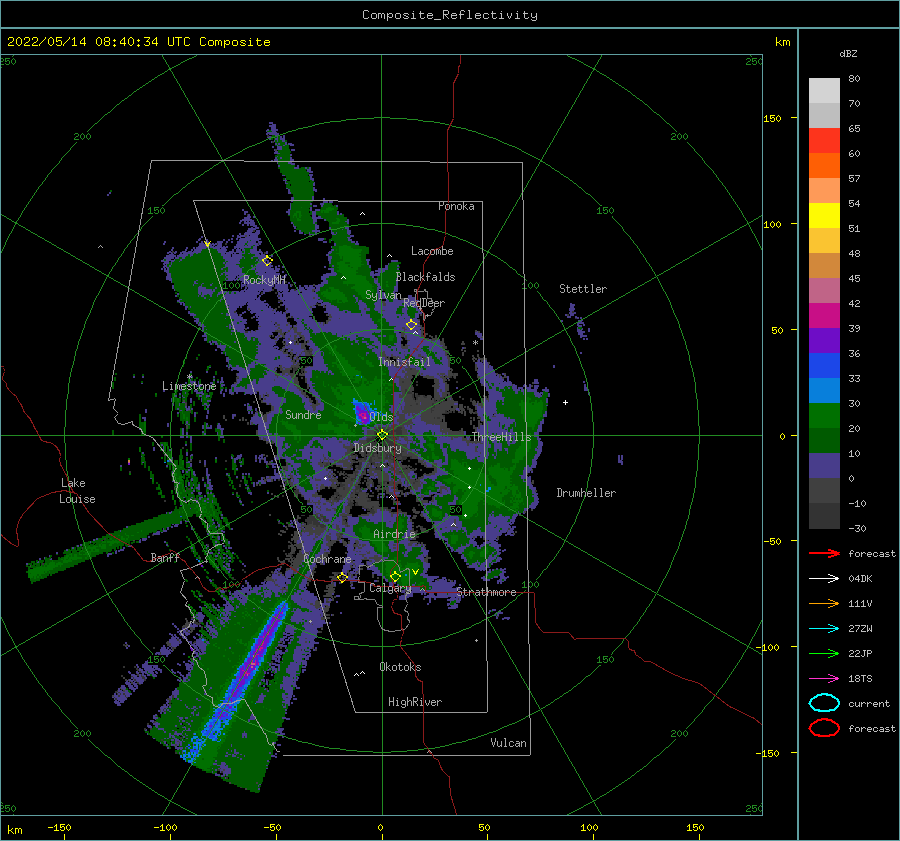Viewport: 900px width, 841px height.
Task: Click the yellow diamond marker near RockyMH
Action: coord(267,261)
